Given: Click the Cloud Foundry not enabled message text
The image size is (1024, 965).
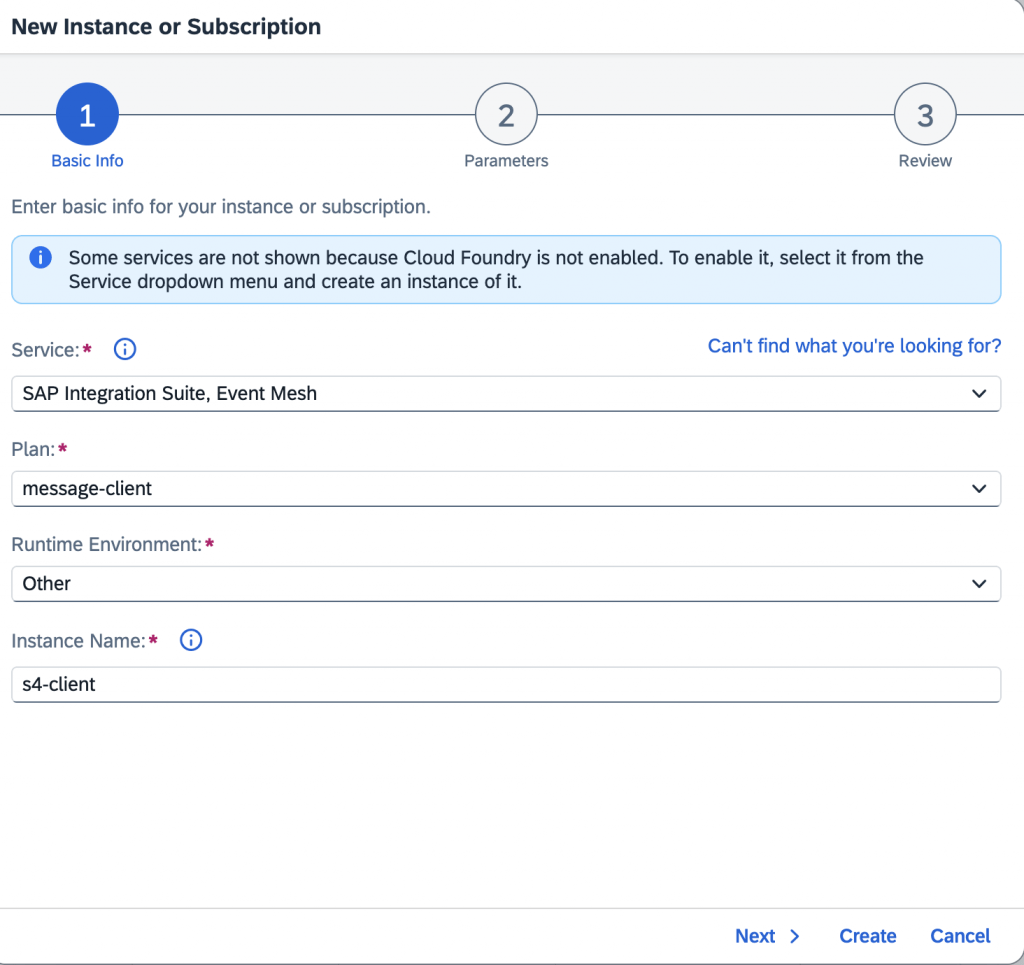Looking at the screenshot, I should 496,270.
